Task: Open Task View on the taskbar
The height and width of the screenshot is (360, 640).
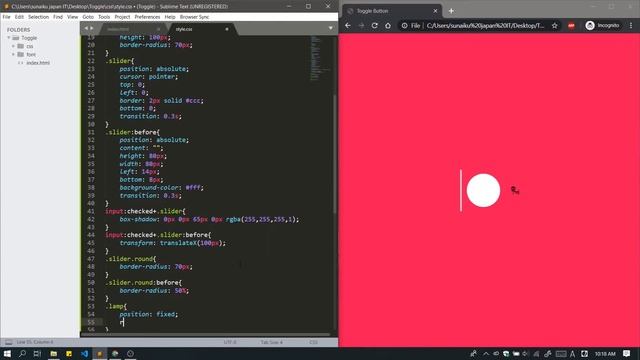Action: pyautogui.click(x=37, y=353)
